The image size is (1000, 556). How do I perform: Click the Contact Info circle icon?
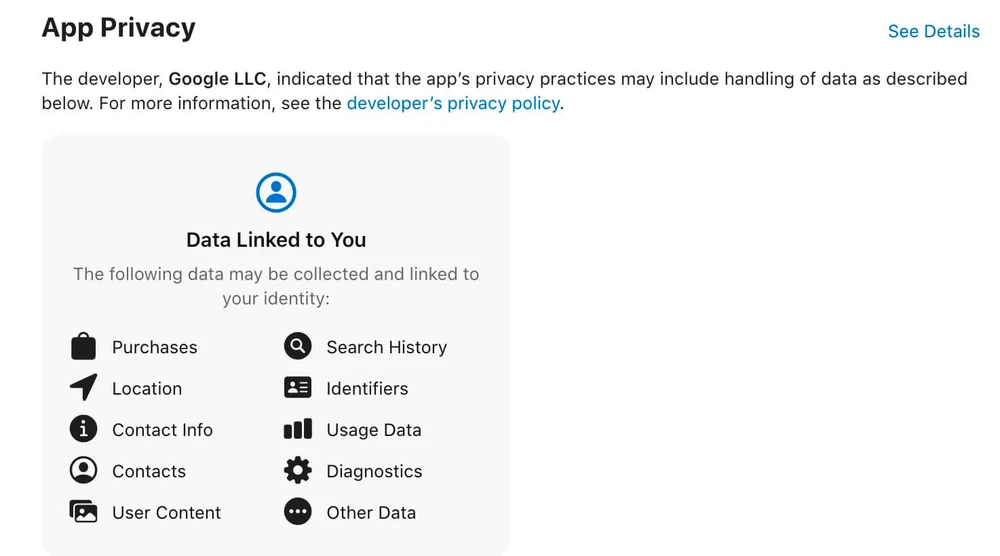coord(83,430)
